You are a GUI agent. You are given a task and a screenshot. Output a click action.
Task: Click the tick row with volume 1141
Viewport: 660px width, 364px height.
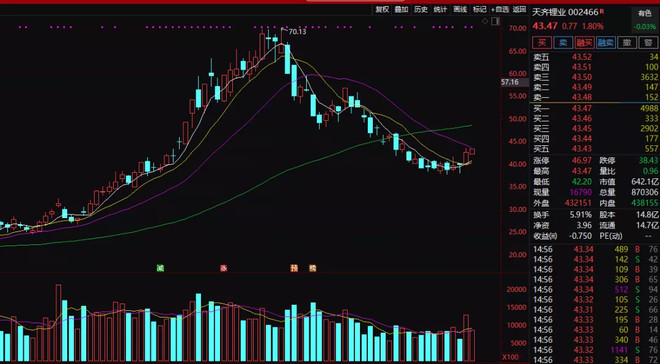(x=595, y=350)
